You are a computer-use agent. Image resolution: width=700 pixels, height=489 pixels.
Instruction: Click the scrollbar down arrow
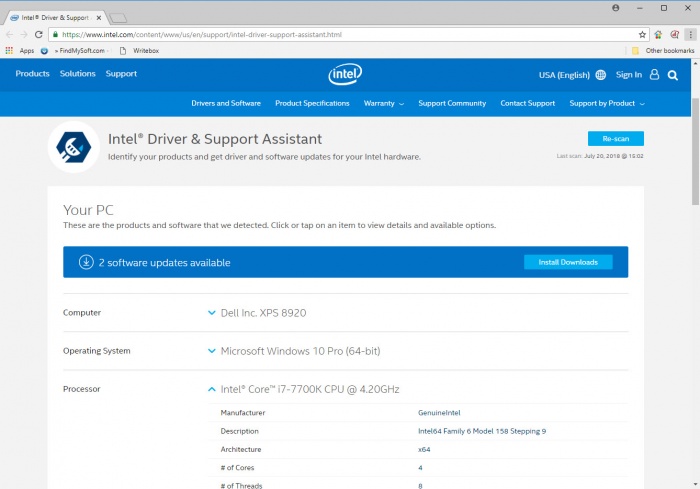point(695,484)
